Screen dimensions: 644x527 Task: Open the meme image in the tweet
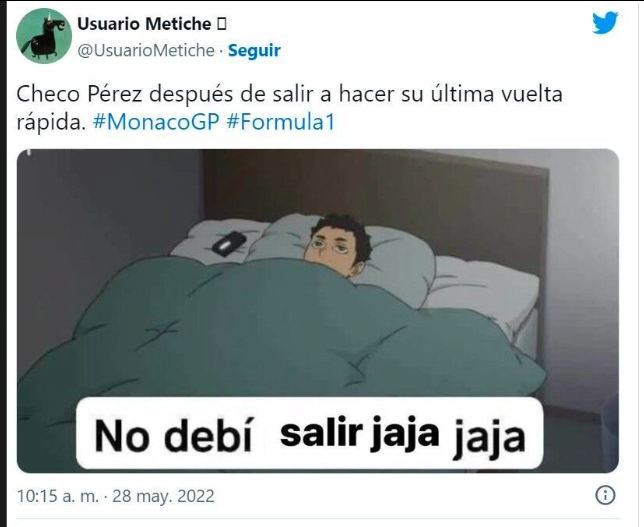pyautogui.click(x=317, y=311)
